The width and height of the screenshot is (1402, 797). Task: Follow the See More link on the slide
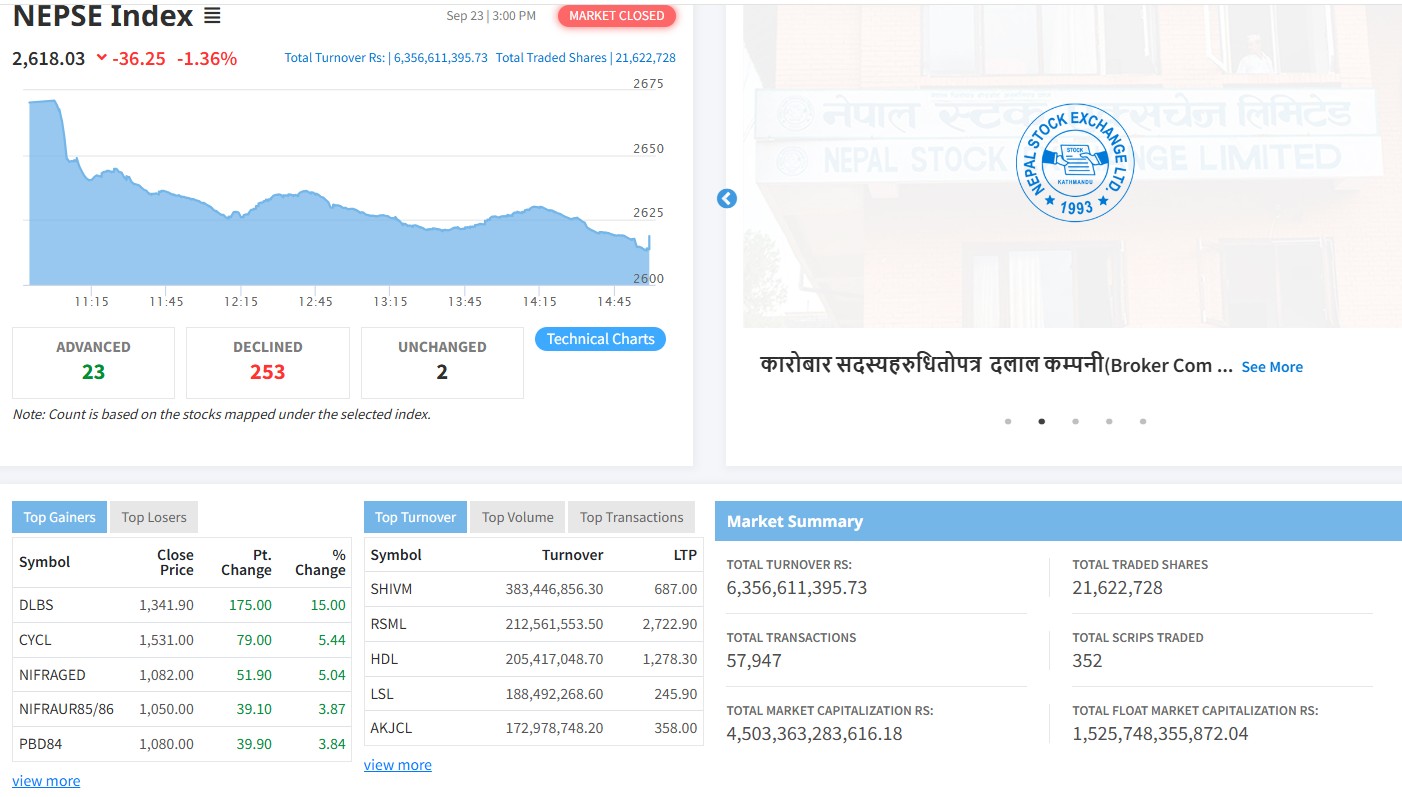coord(1272,367)
